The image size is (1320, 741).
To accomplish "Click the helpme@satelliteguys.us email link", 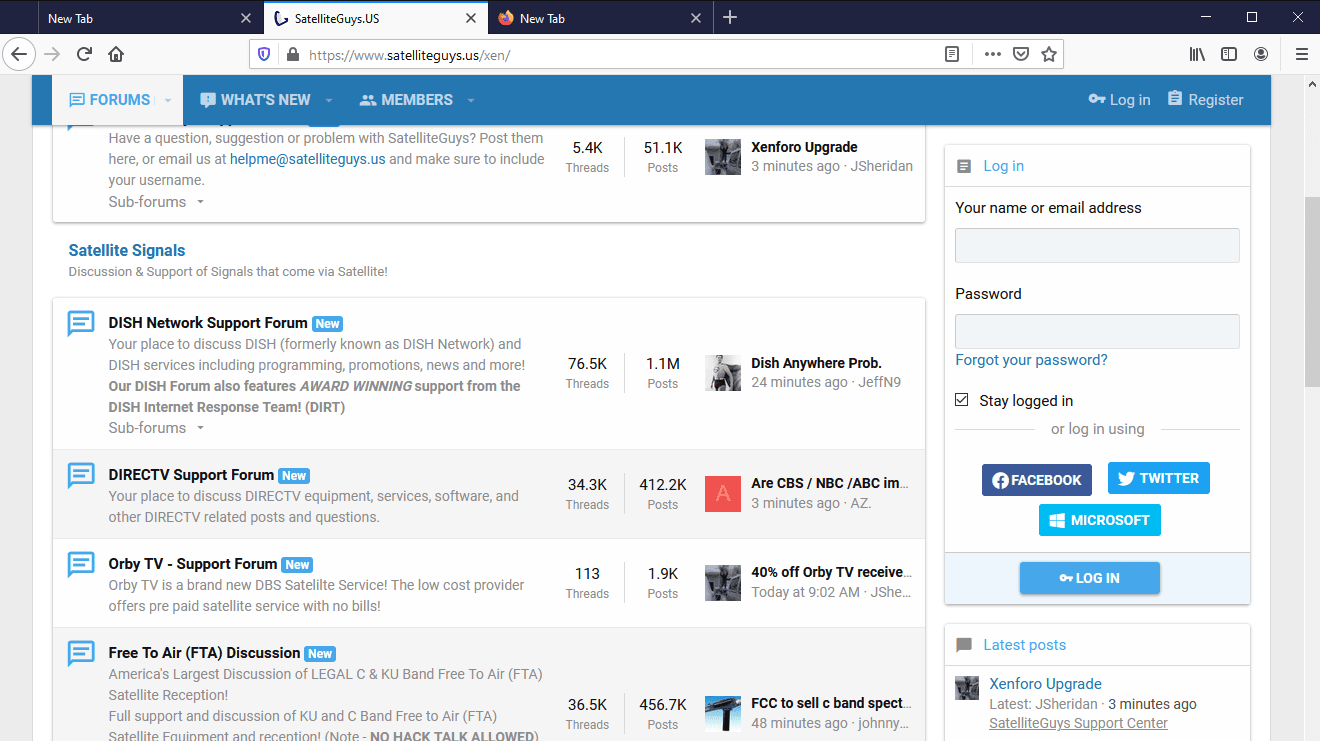I will coord(308,159).
